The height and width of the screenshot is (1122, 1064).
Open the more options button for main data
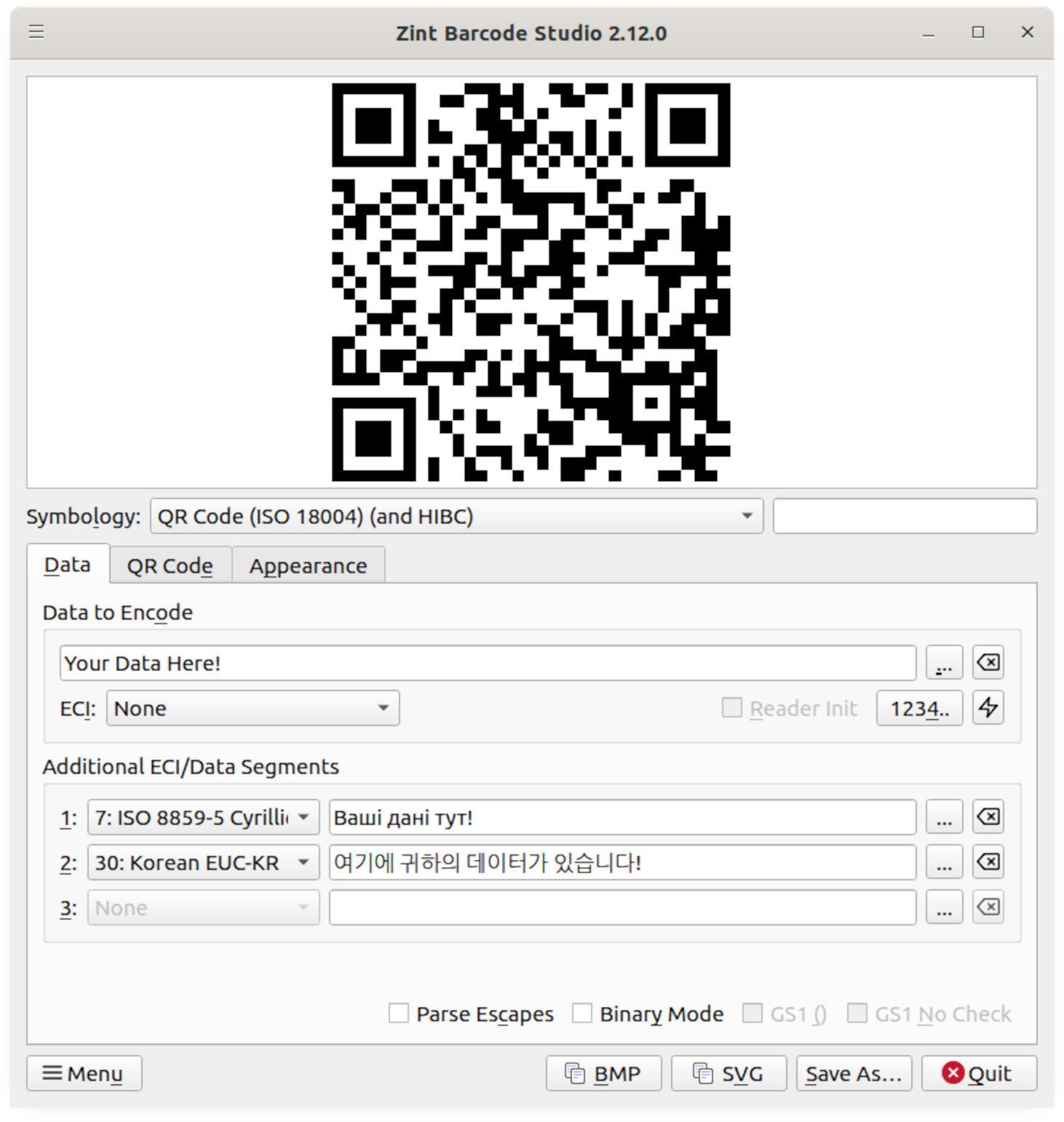coord(944,663)
